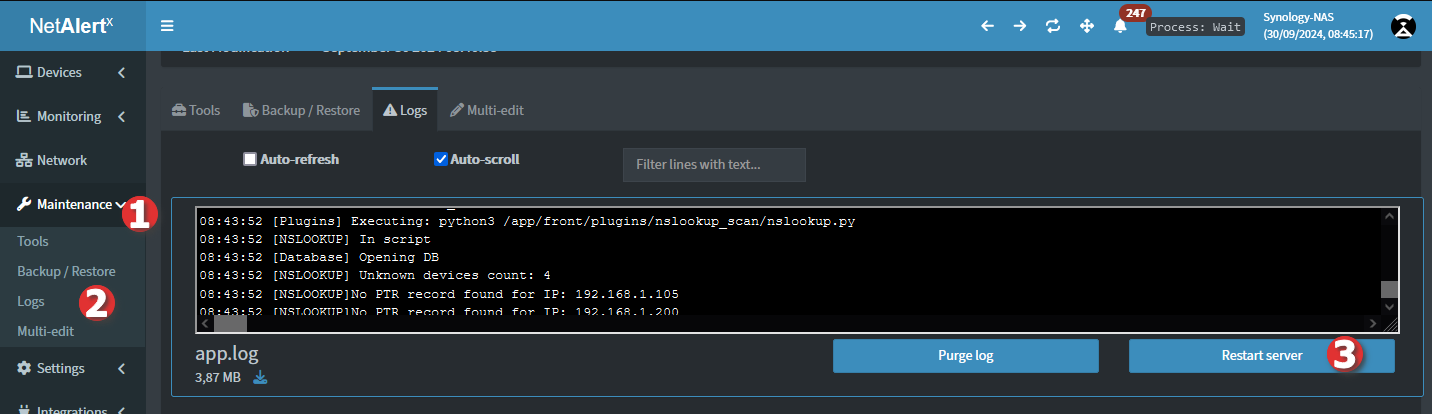The height and width of the screenshot is (414, 1432).
Task: Open the Multi-edit tab
Action: point(486,110)
